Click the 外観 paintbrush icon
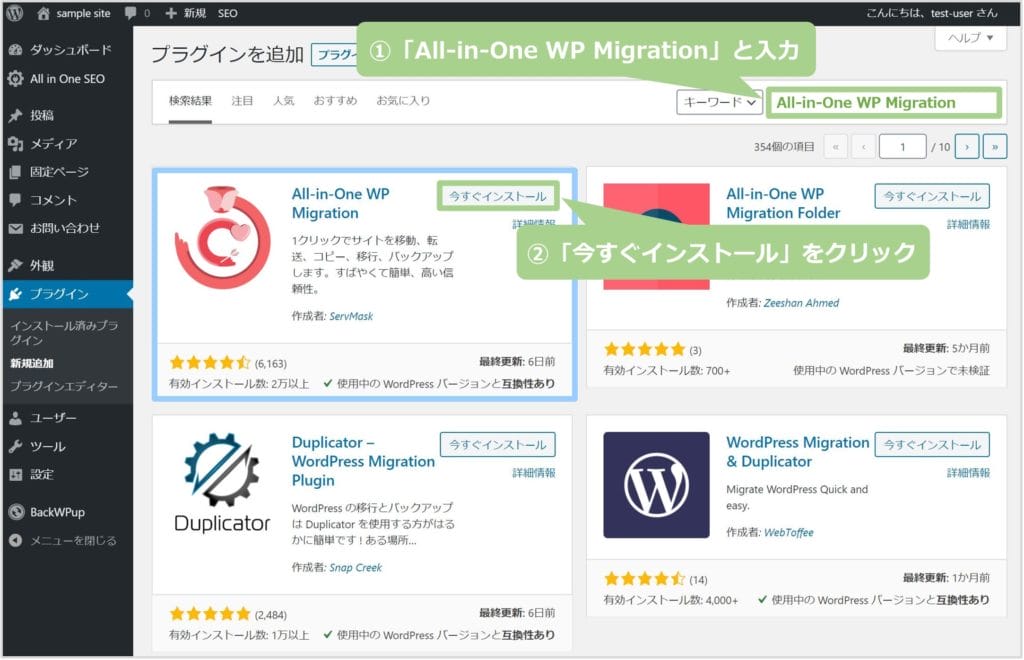This screenshot has width=1024, height=660. pos(16,265)
